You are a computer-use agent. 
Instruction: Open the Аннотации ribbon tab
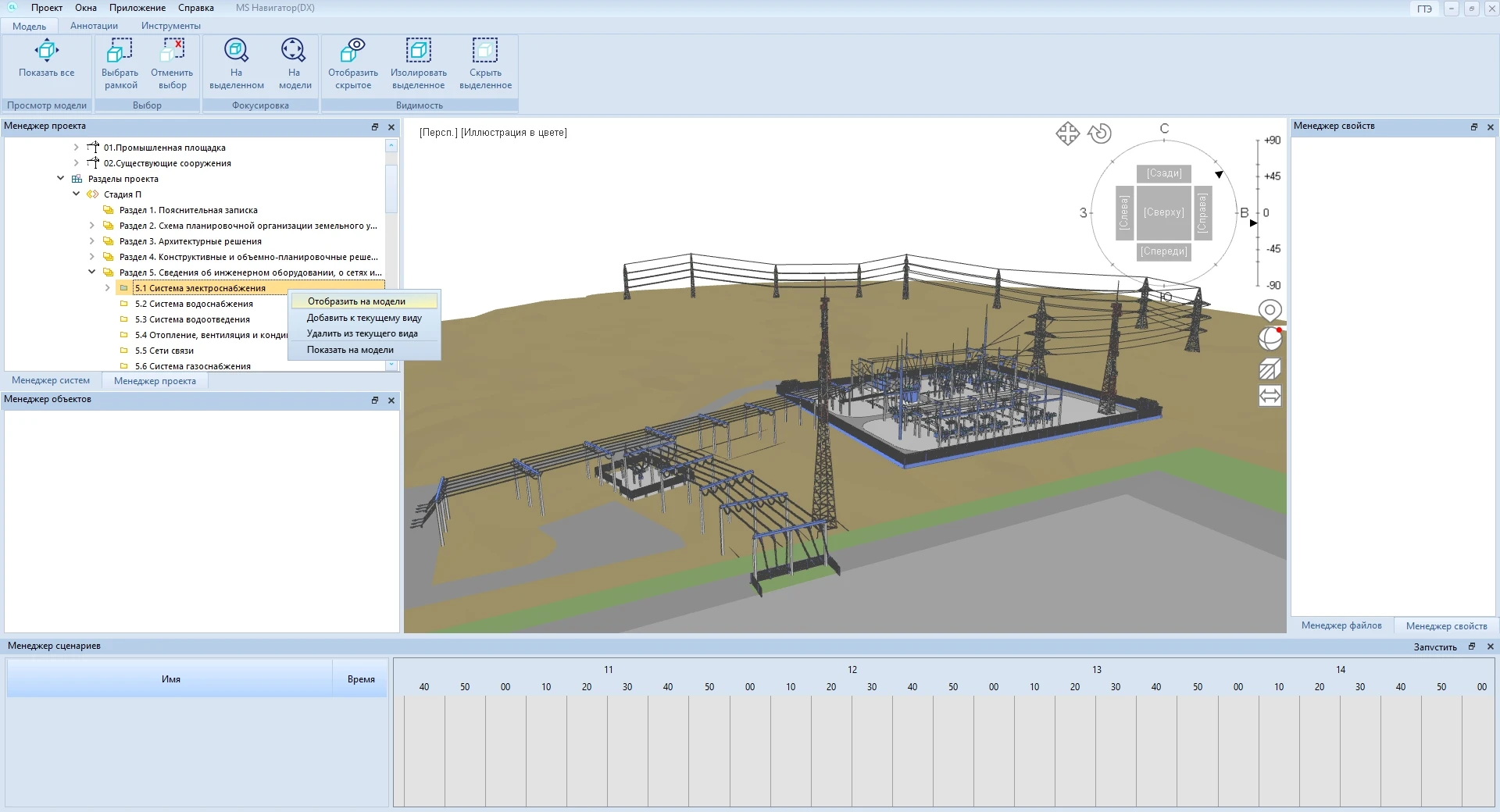coord(94,26)
